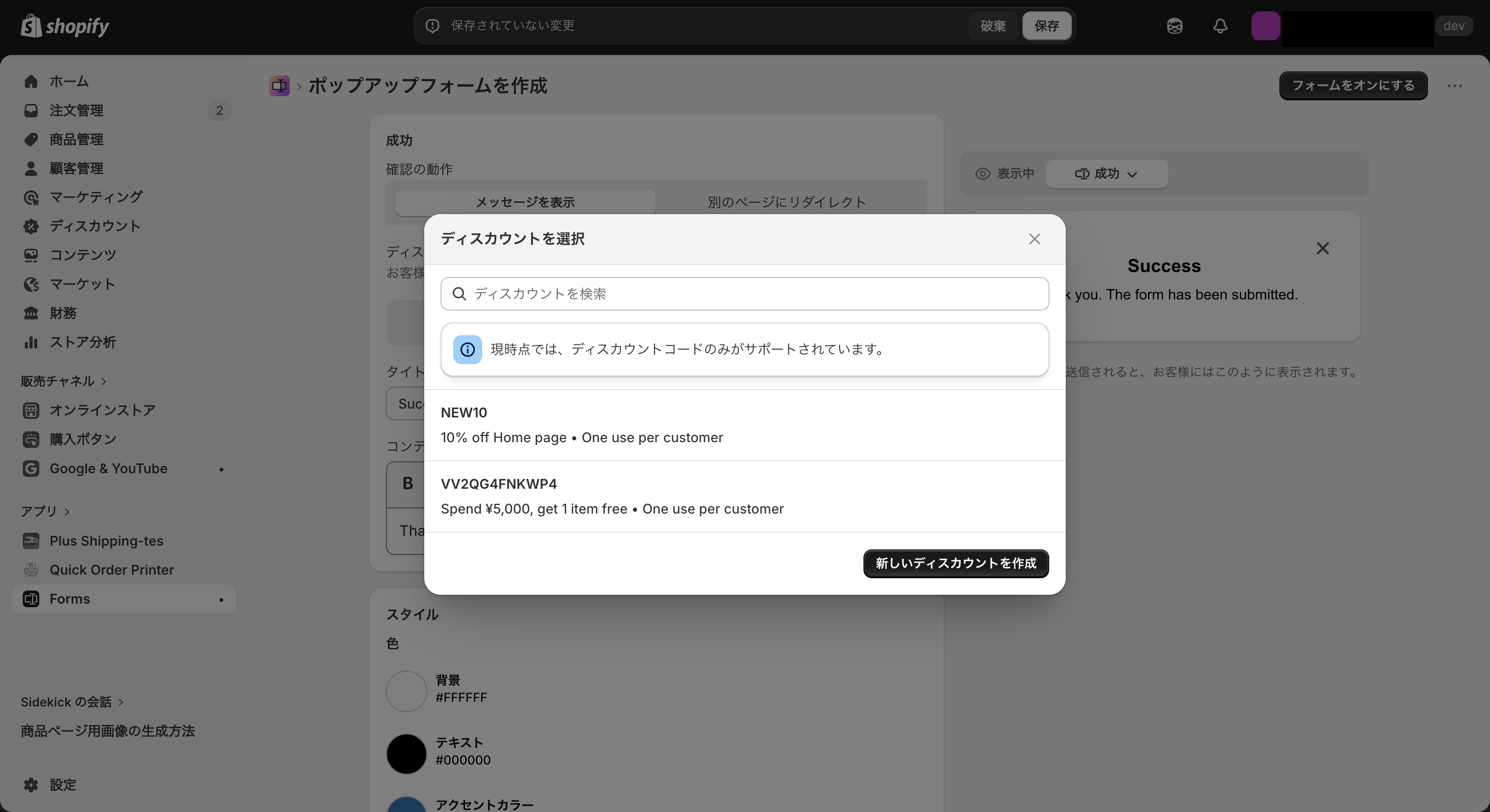Image resolution: width=1490 pixels, height=812 pixels.
Task: Select the 背景 white color swatch
Action: click(406, 690)
